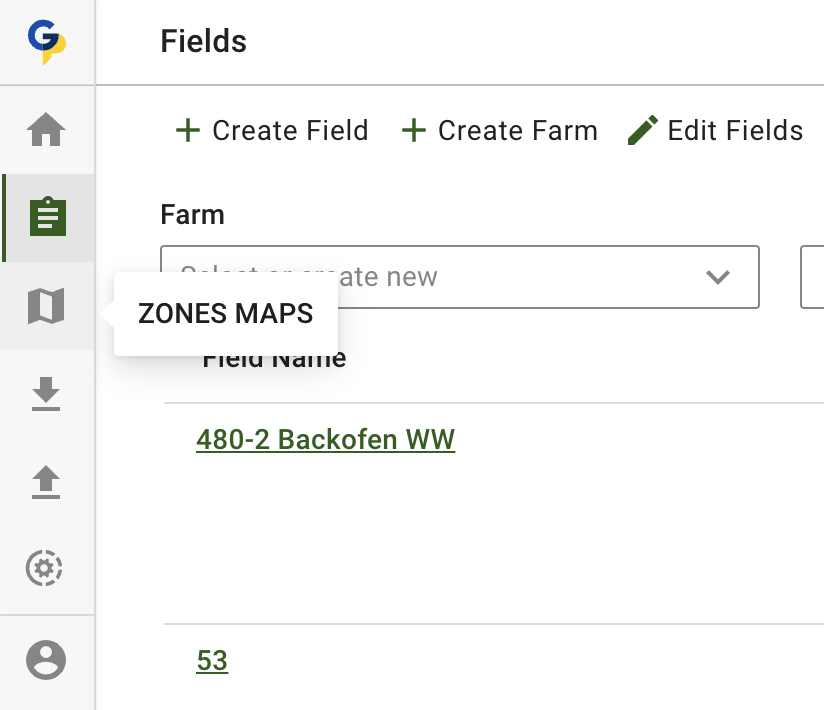Viewport: 824px width, 710px height.
Task: Click the Fields page title
Action: (x=203, y=42)
